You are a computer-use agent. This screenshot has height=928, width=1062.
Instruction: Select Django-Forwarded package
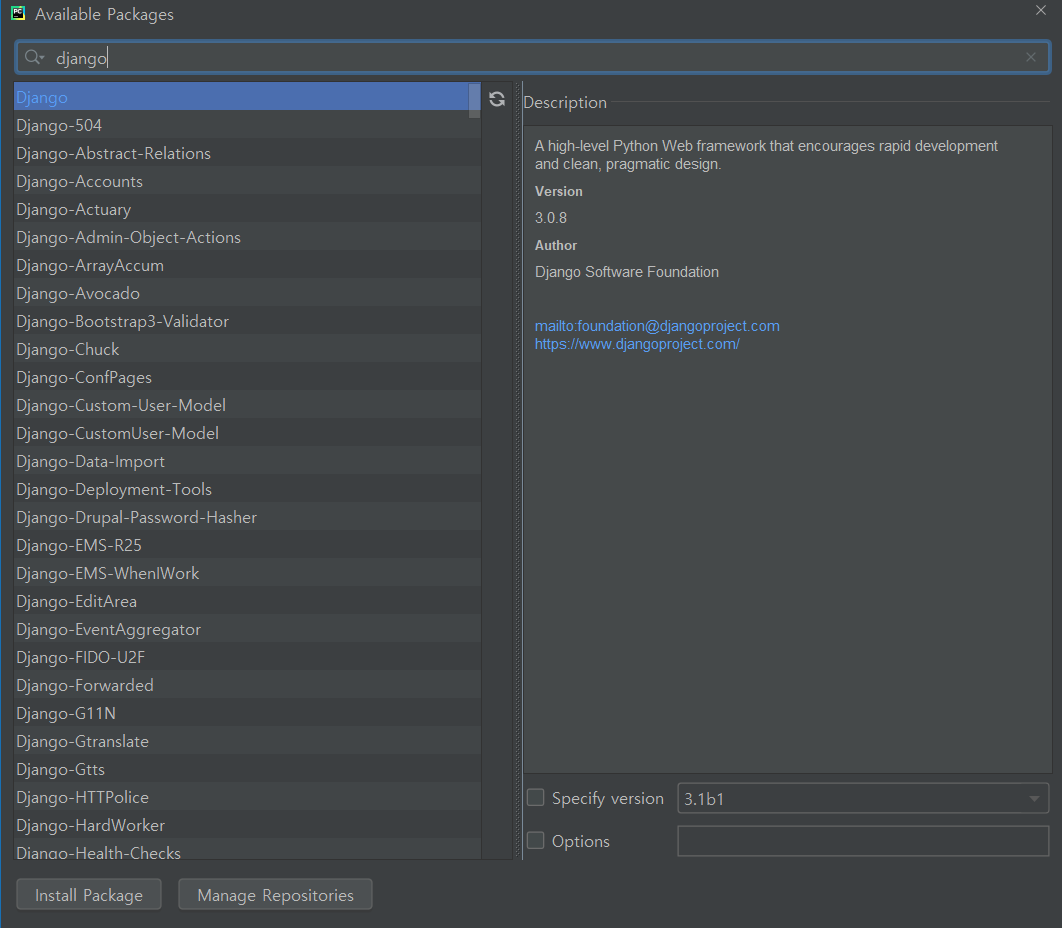click(247, 686)
